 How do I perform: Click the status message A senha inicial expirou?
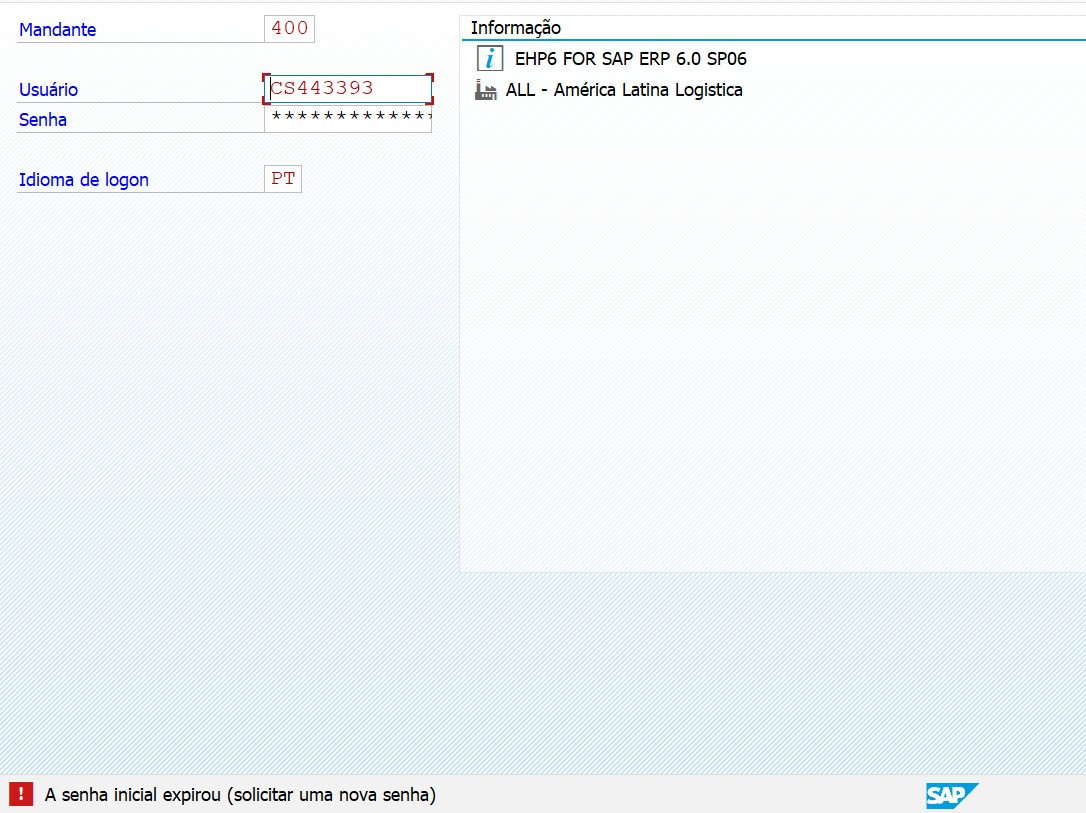[x=240, y=794]
